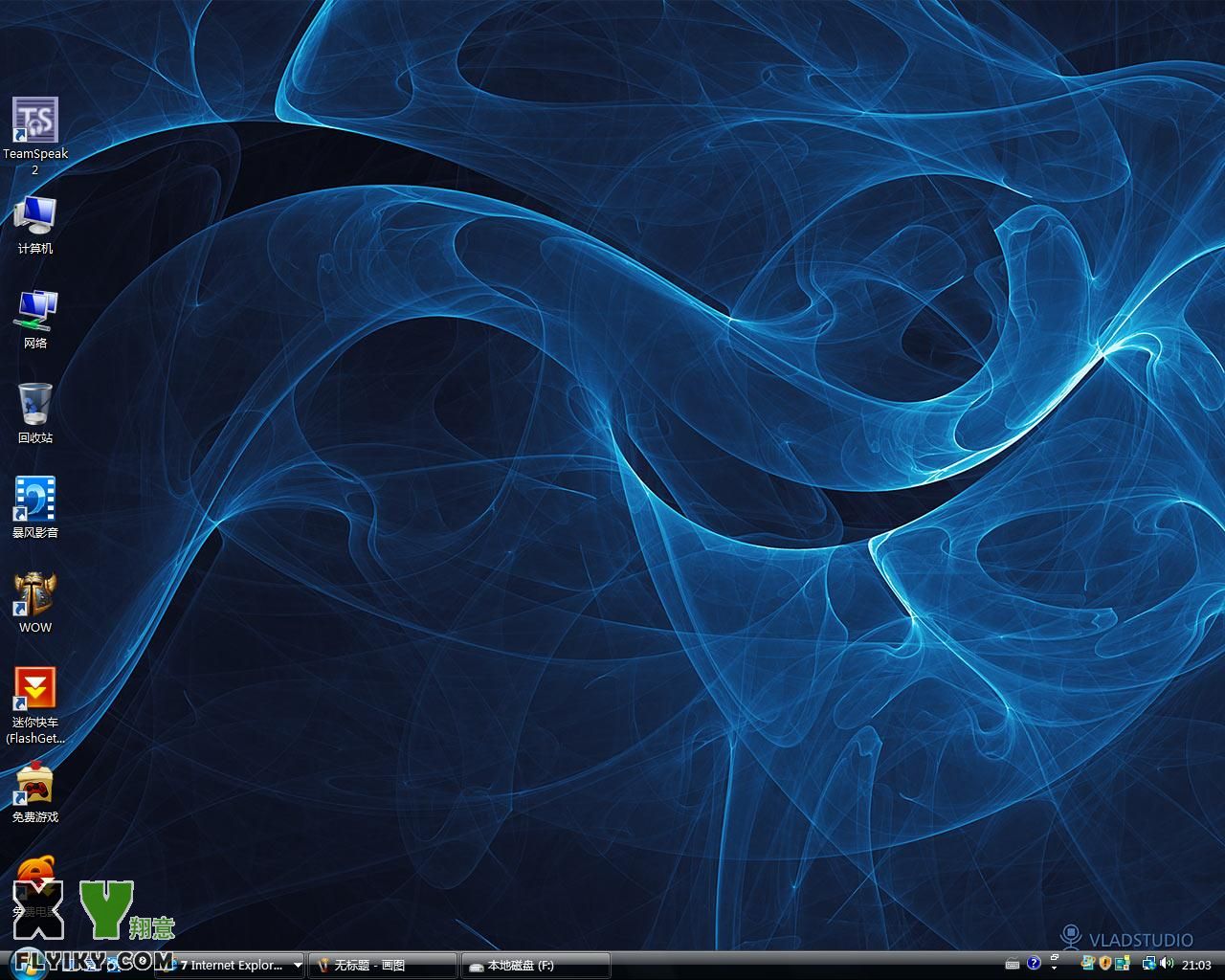Switch to the 无标题 - 画图 taskbar window
Screen dimensions: 1225x980
[383, 965]
